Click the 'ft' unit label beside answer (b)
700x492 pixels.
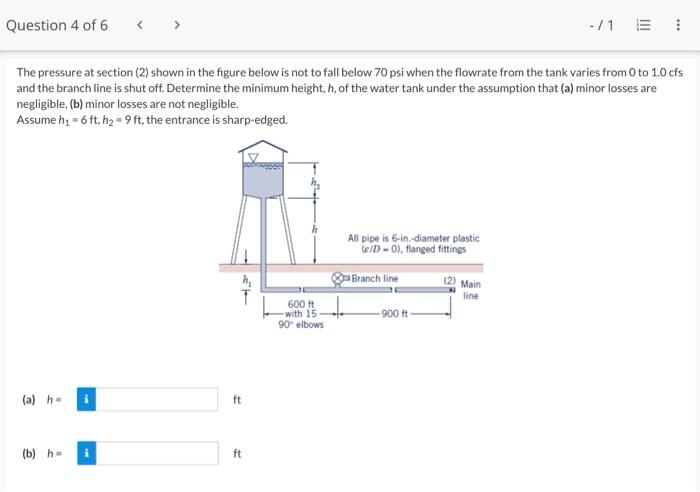(x=237, y=454)
